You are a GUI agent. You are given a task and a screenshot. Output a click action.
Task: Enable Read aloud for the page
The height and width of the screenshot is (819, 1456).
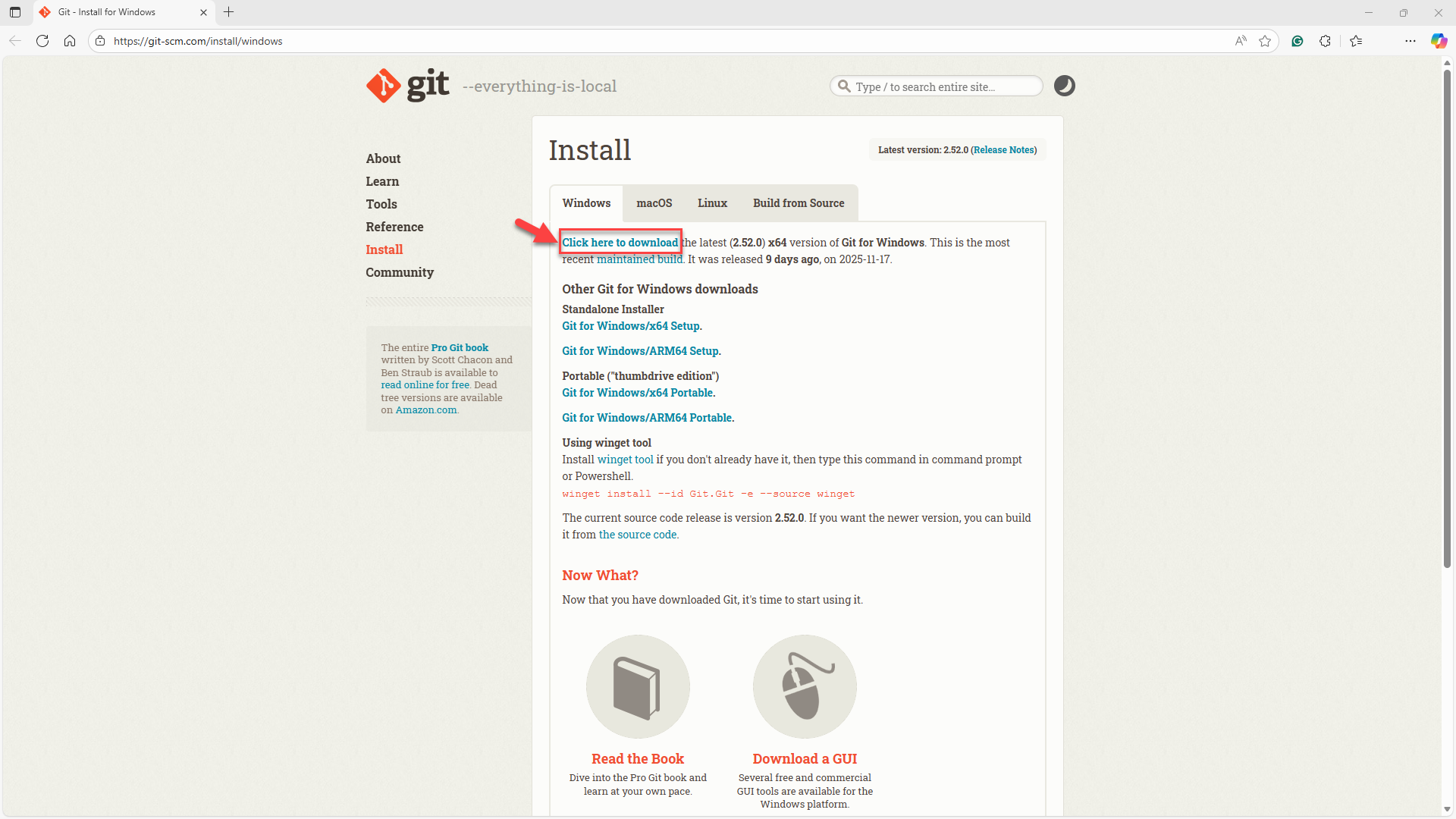click(x=1241, y=41)
